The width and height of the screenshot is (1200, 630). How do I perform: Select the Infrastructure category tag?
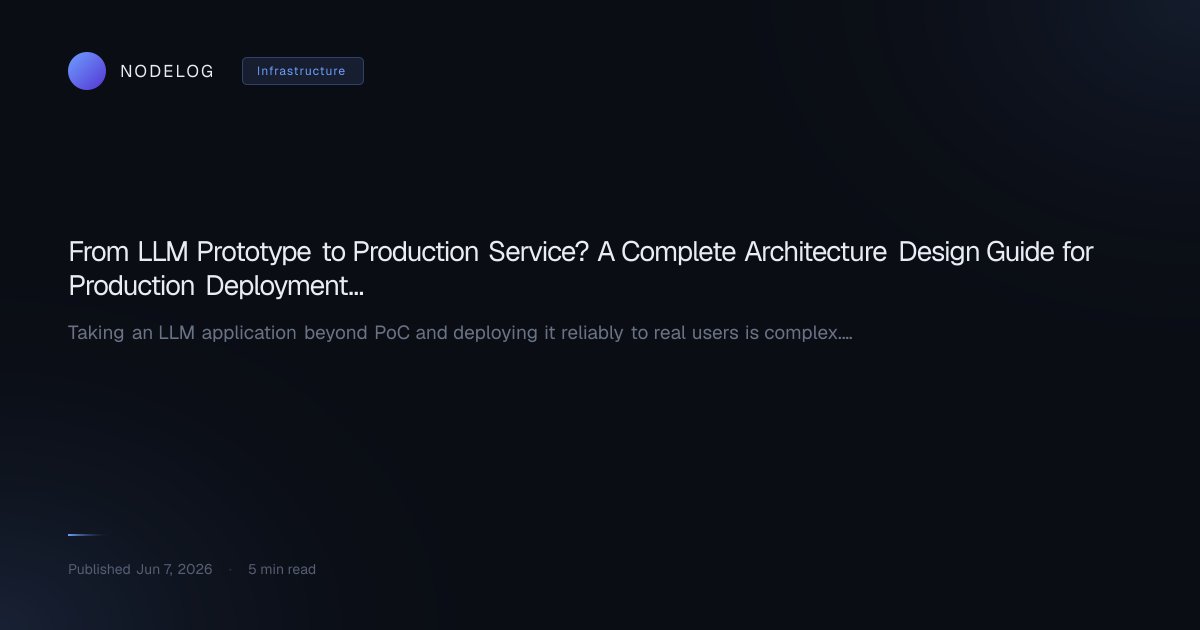click(x=303, y=71)
